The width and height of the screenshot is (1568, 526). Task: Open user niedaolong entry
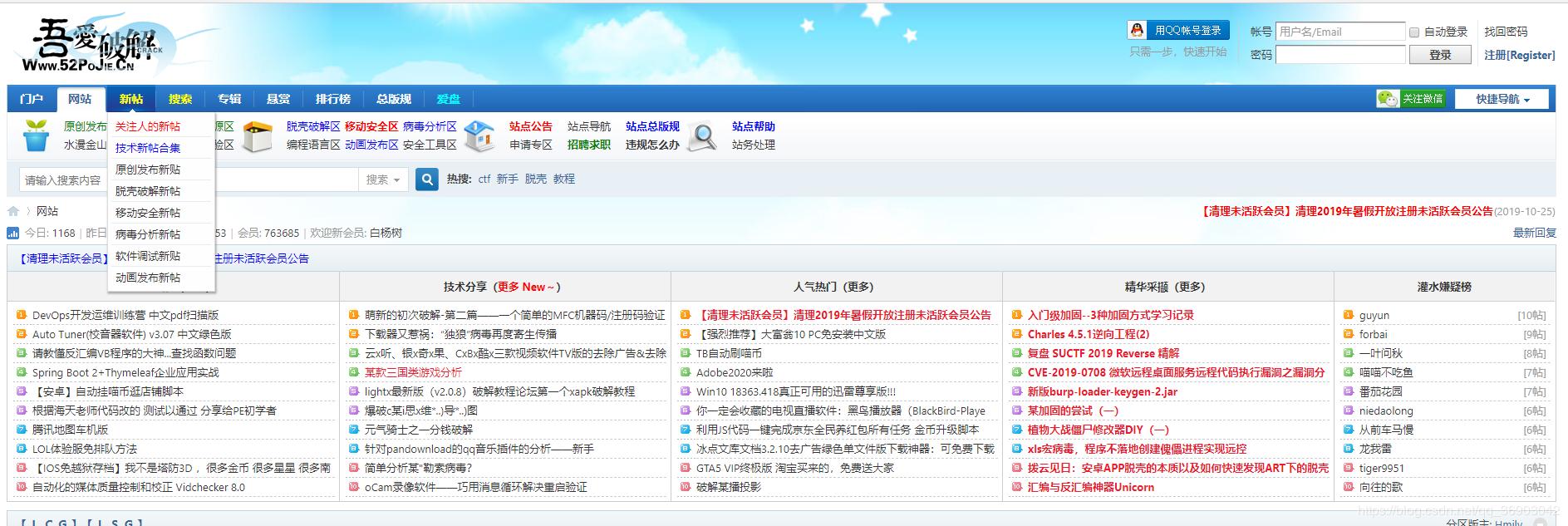pyautogui.click(x=1386, y=410)
